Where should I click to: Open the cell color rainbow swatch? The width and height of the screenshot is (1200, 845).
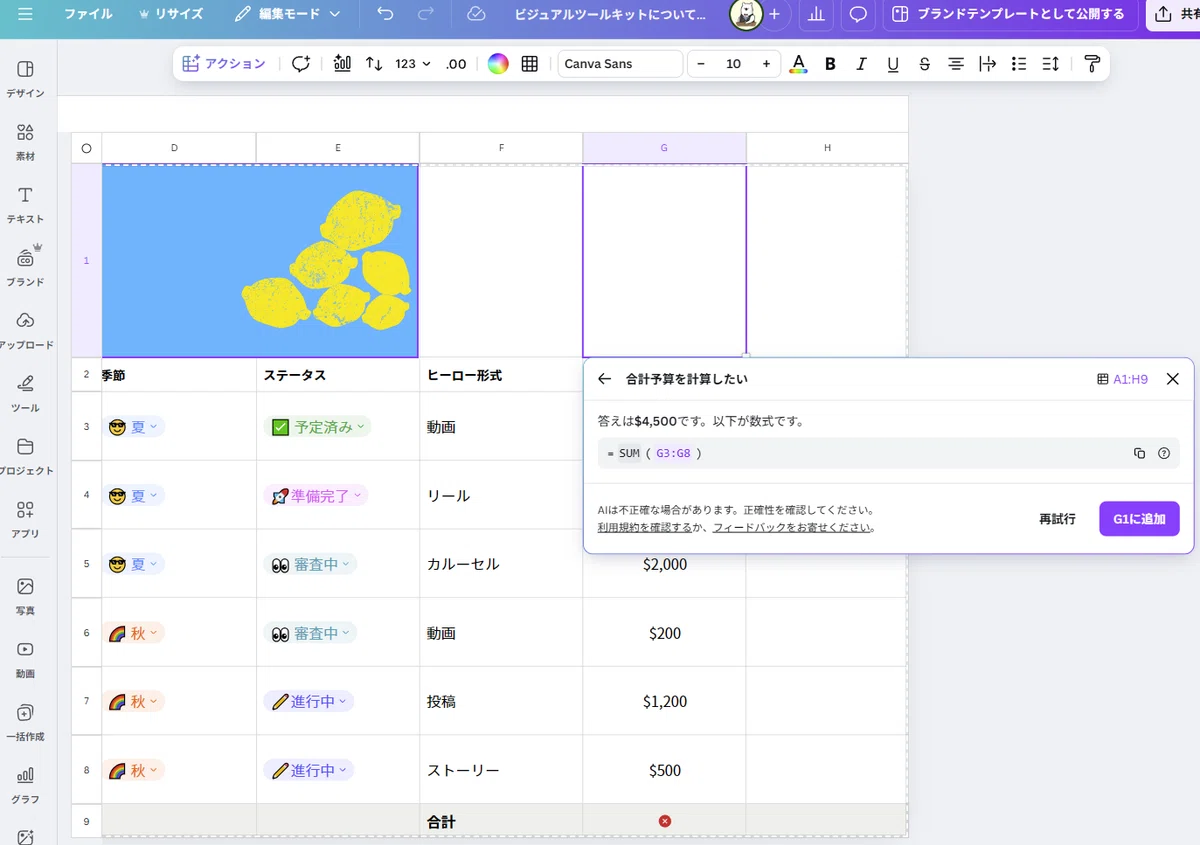(498, 63)
